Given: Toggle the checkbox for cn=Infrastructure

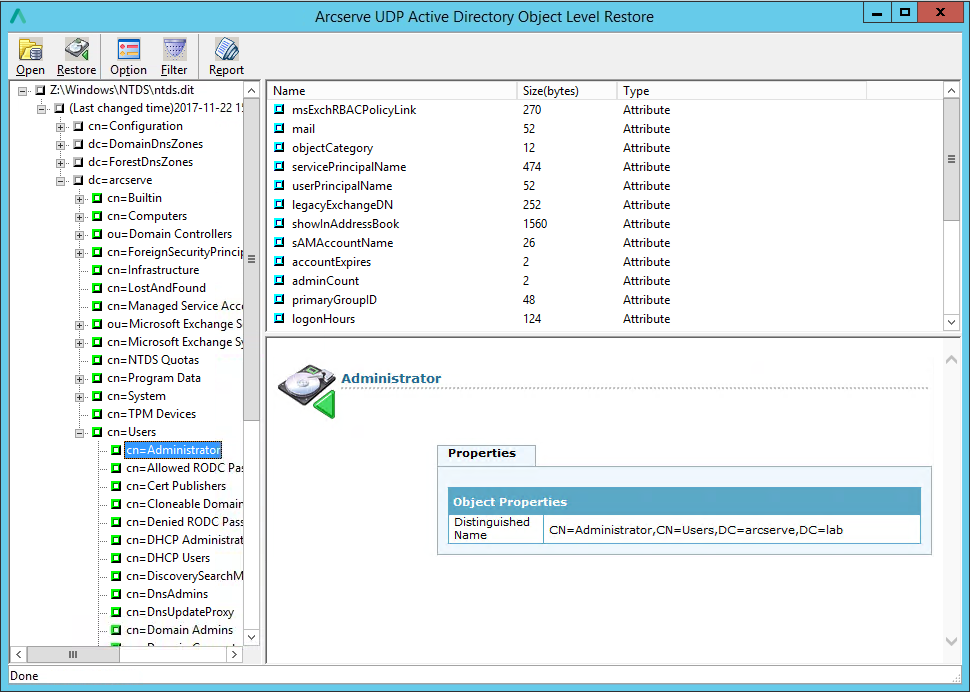Looking at the screenshot, I should tap(97, 270).
